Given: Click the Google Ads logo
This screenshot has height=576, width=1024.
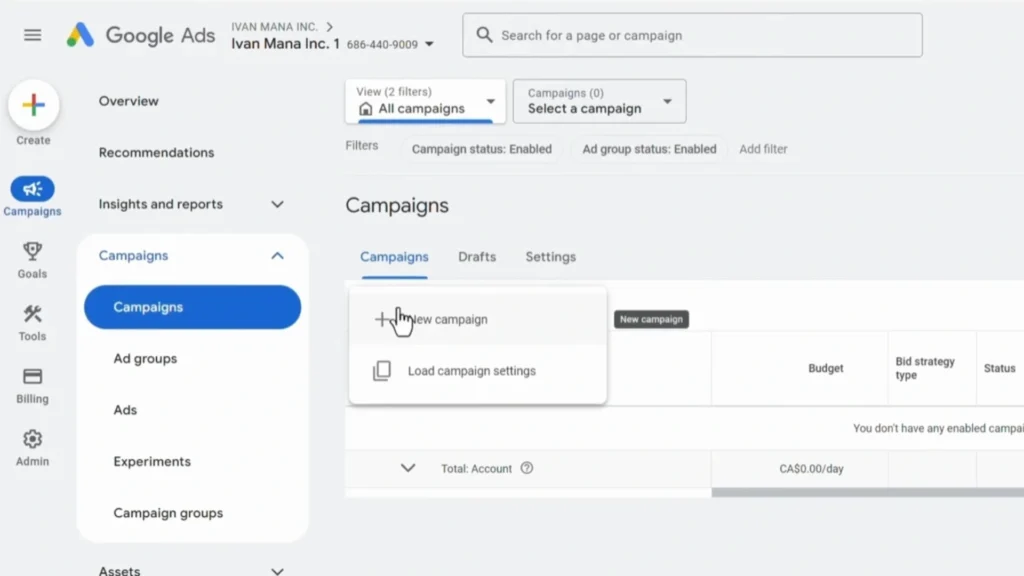Looking at the screenshot, I should pos(140,35).
